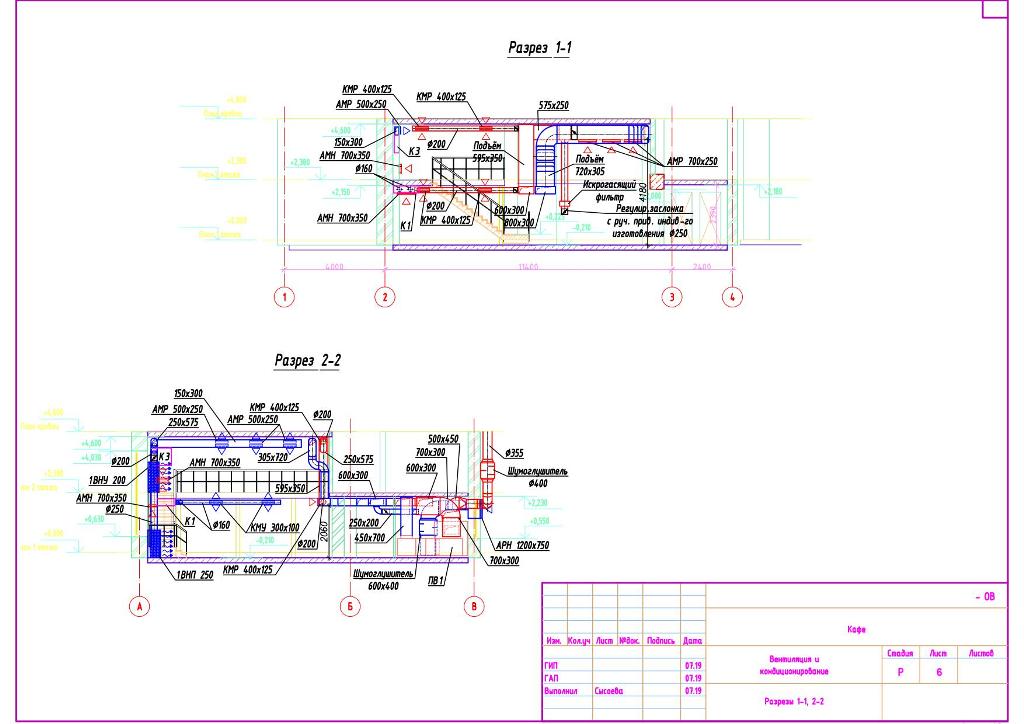Viewport: 1024px width, 724px height.
Task: Click the 'Кафе' project name in title block
Action: point(856,629)
